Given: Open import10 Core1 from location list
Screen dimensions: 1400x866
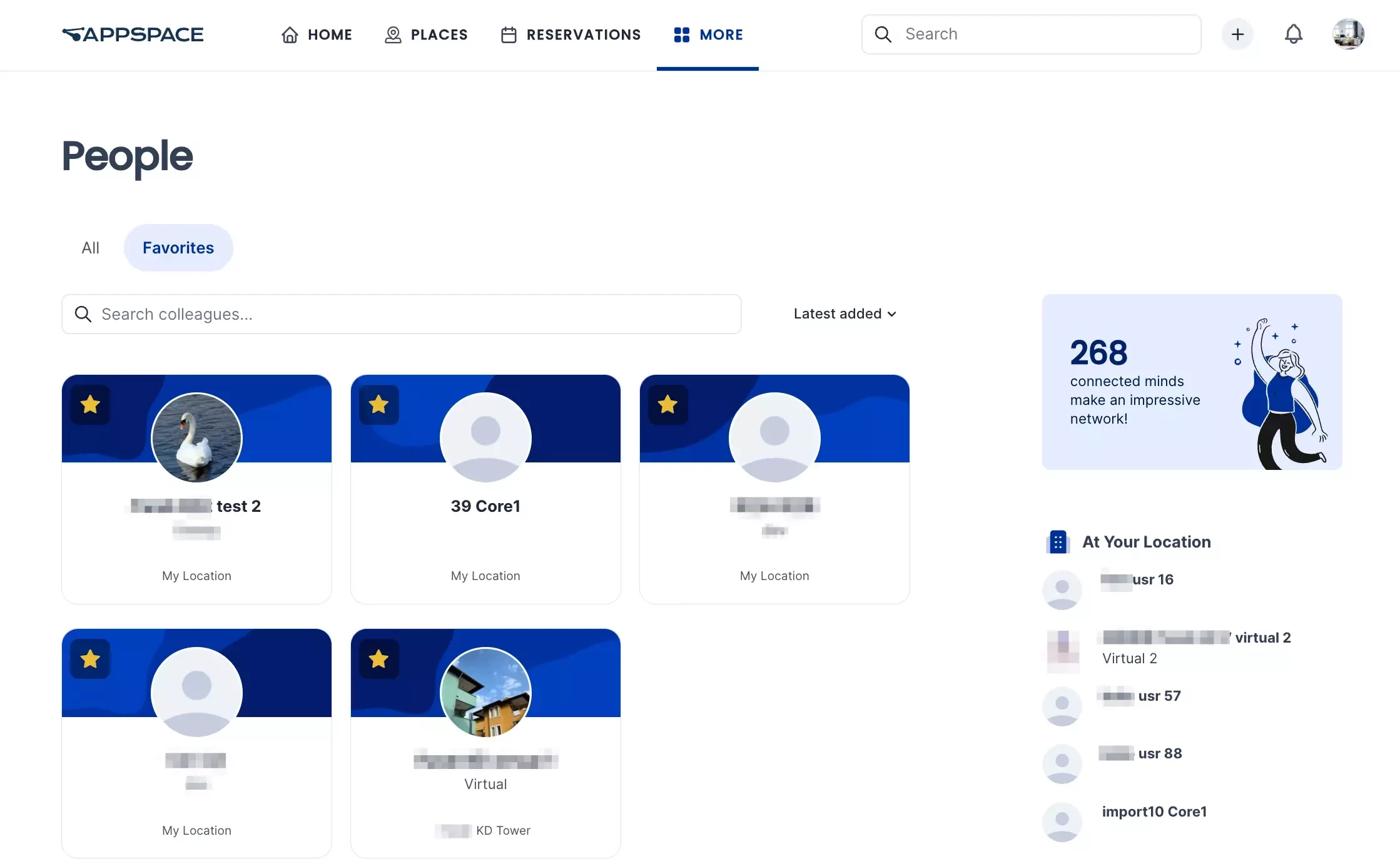Looking at the screenshot, I should 1154,812.
